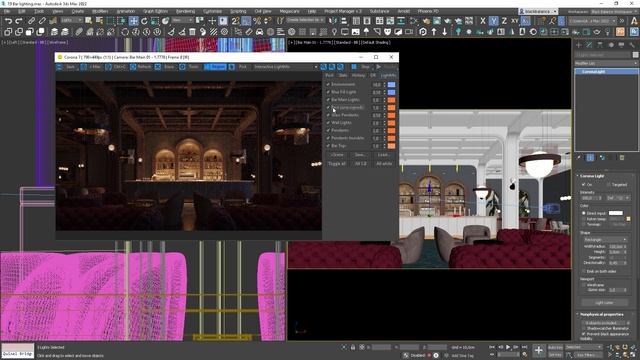This screenshot has height=360, width=640.
Task: Toggle the Angle Snap icon
Action: pos(246,21)
